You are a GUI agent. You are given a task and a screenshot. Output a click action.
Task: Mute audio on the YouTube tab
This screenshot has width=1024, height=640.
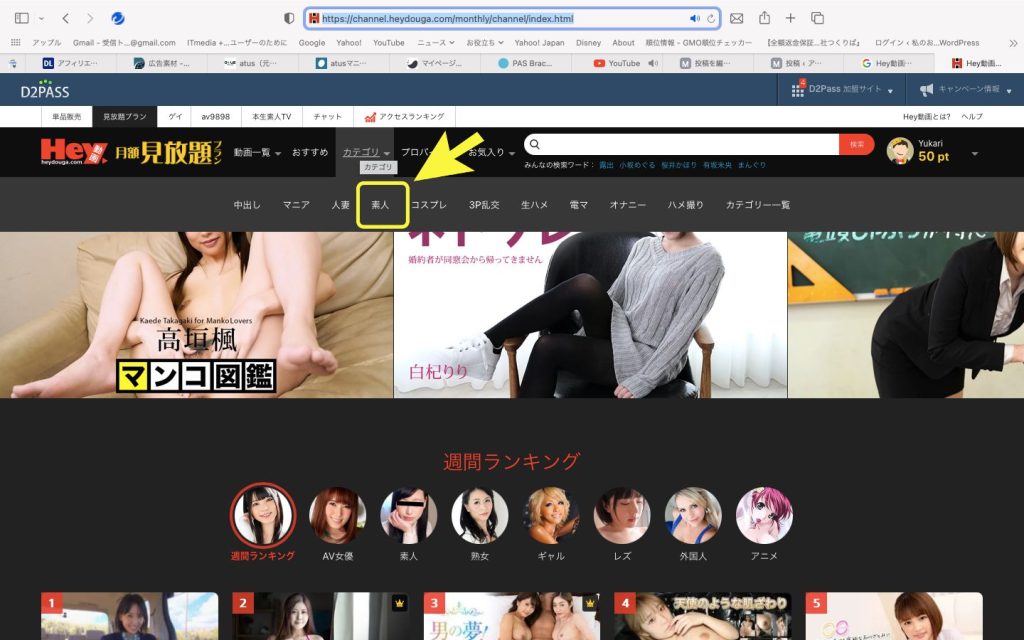pyautogui.click(x=652, y=63)
